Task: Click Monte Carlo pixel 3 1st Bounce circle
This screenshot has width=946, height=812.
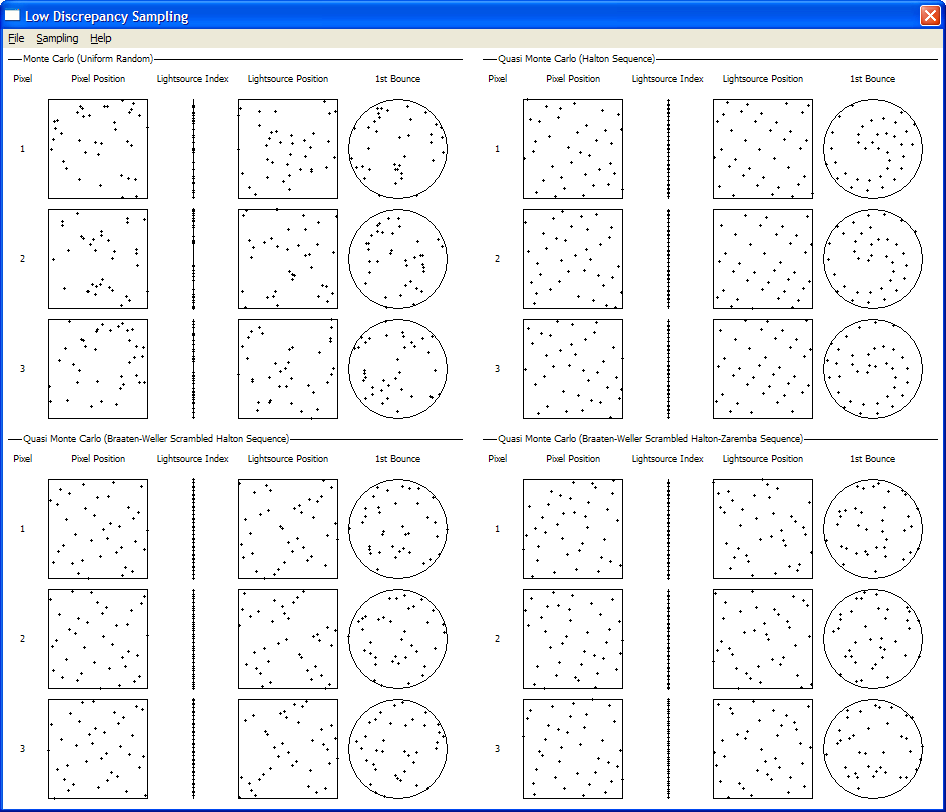Action: pos(398,369)
